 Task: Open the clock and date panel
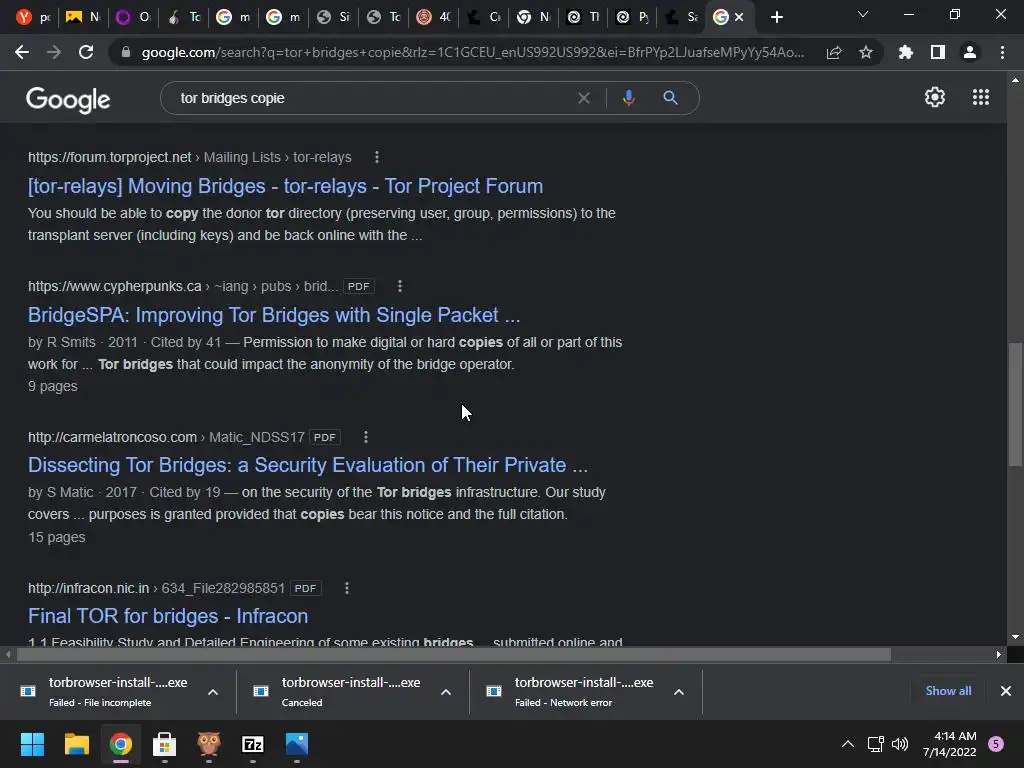pos(949,744)
